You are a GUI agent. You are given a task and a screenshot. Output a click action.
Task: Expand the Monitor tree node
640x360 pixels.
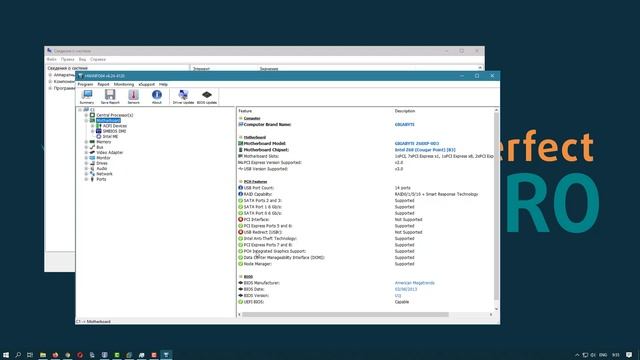(86, 158)
